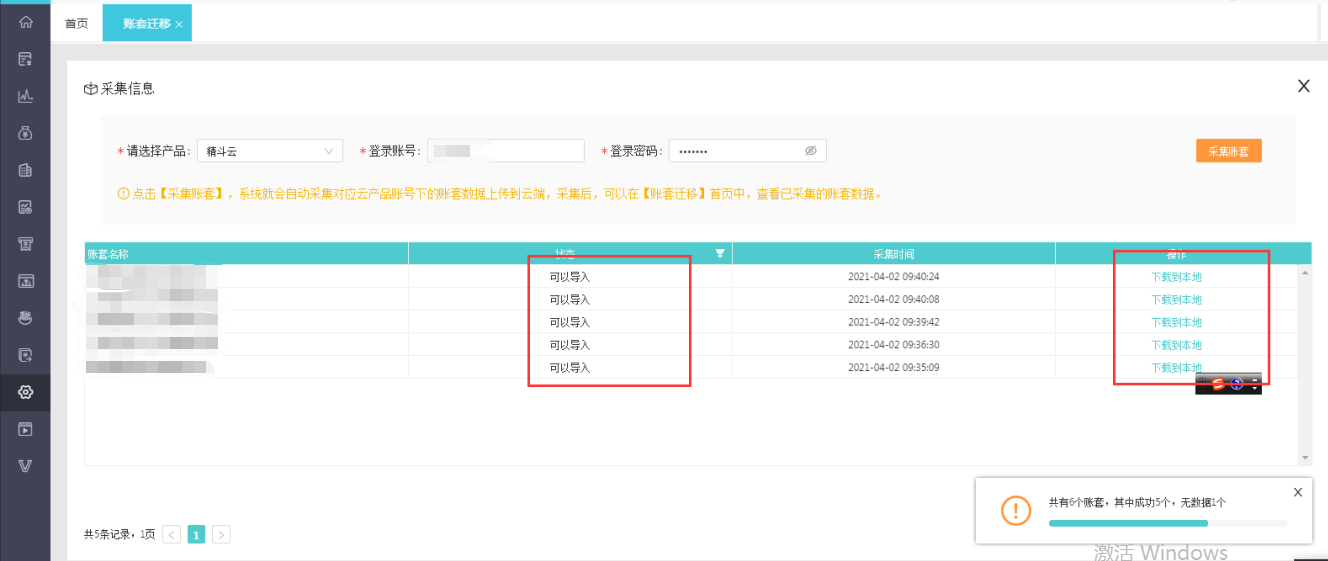Open the home icon in sidebar

point(26,21)
